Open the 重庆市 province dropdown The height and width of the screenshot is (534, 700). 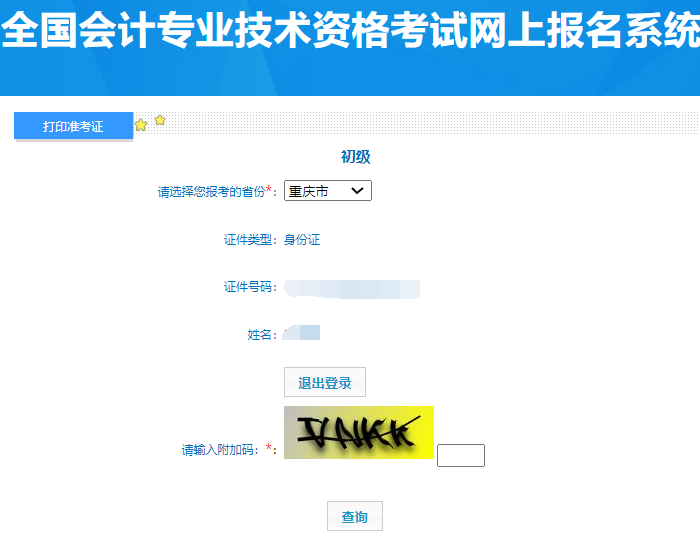328,191
